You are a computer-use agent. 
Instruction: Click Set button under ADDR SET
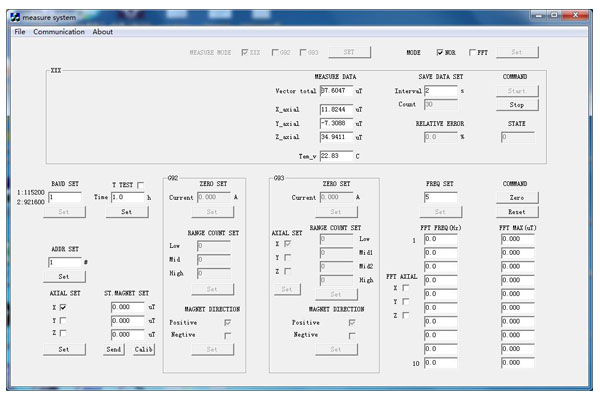pyautogui.click(x=63, y=276)
